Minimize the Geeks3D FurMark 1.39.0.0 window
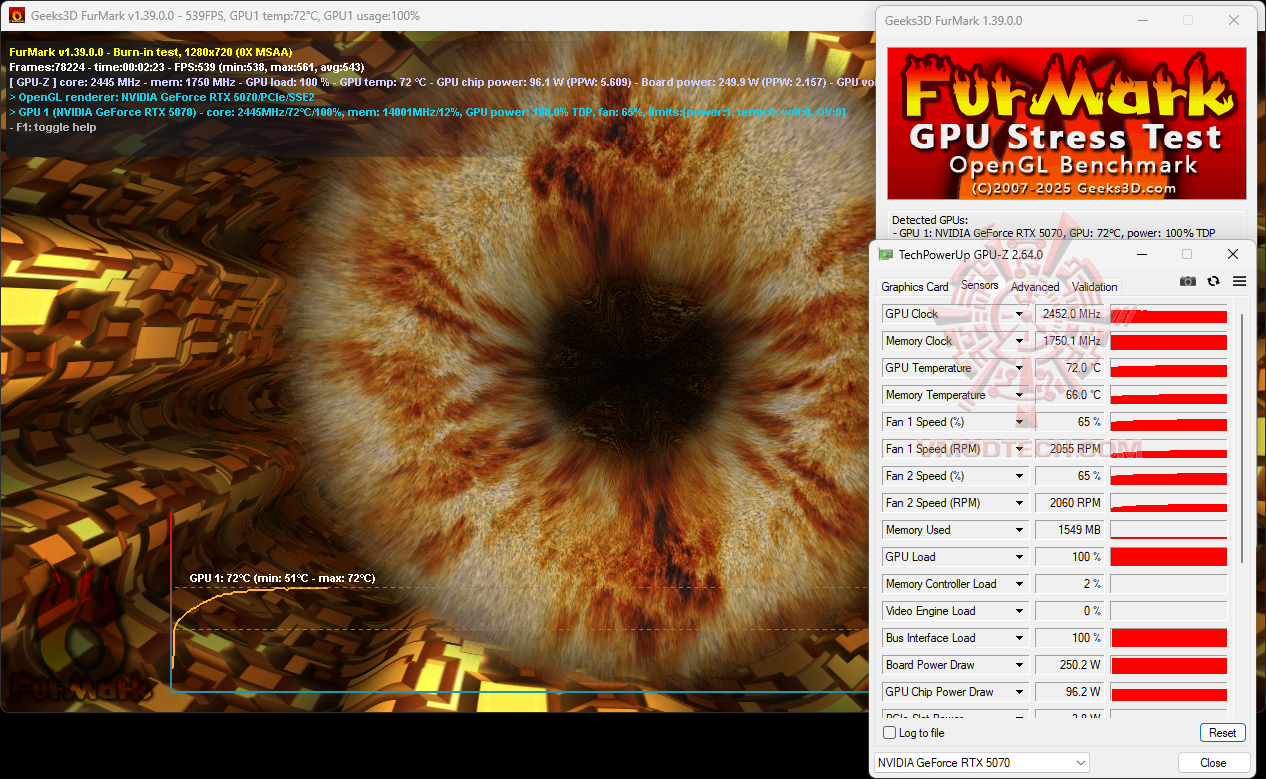This screenshot has width=1266, height=779. click(1142, 20)
